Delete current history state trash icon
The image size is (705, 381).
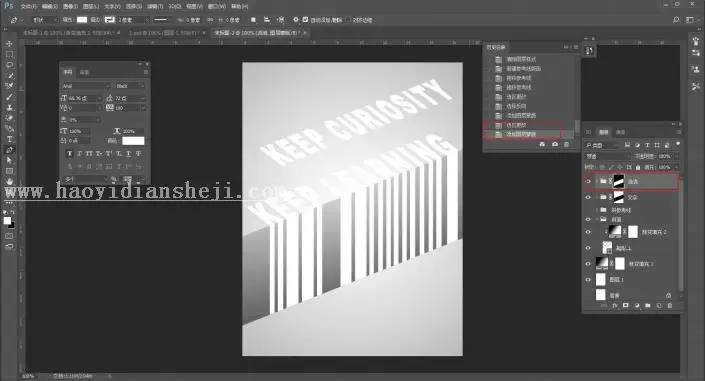click(x=567, y=144)
